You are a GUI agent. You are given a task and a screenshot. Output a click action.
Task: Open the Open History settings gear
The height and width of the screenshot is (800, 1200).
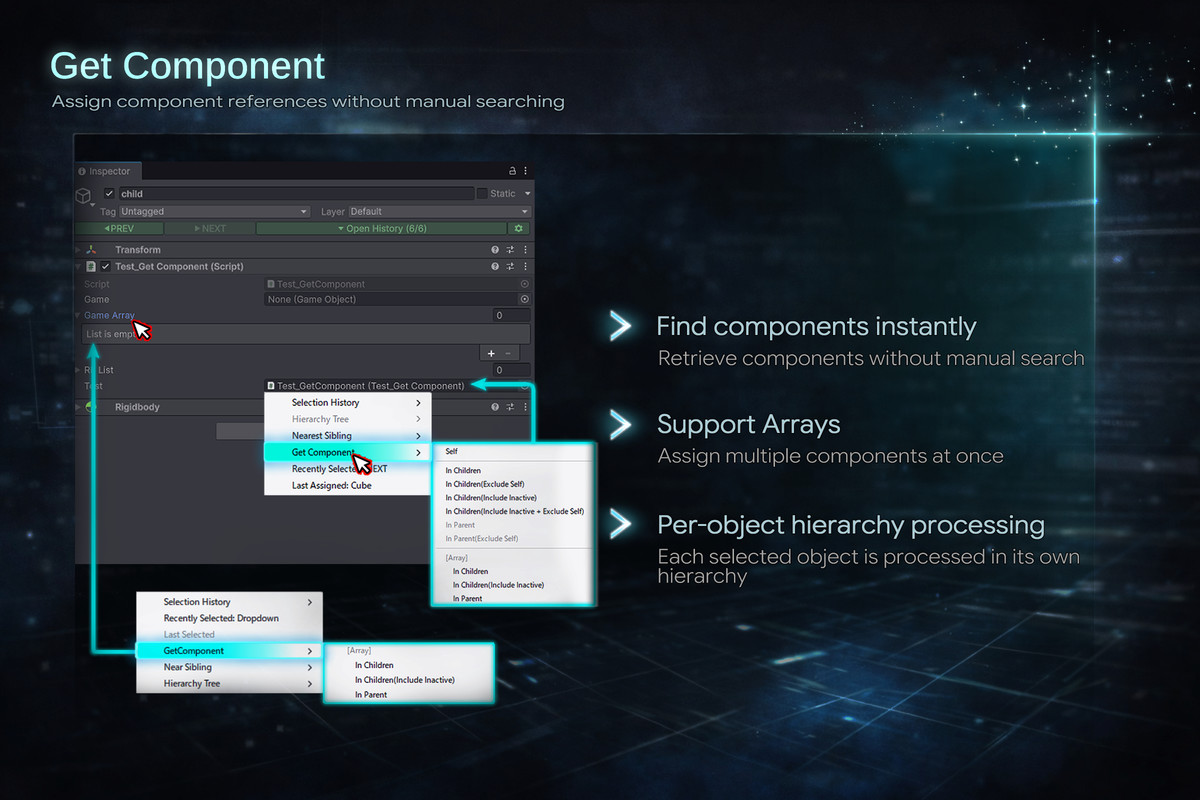pos(520,227)
